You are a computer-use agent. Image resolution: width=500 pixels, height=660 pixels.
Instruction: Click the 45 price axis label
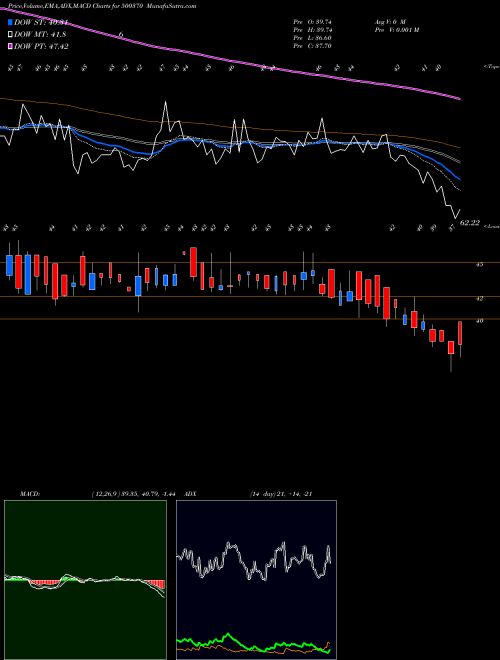pos(479,265)
